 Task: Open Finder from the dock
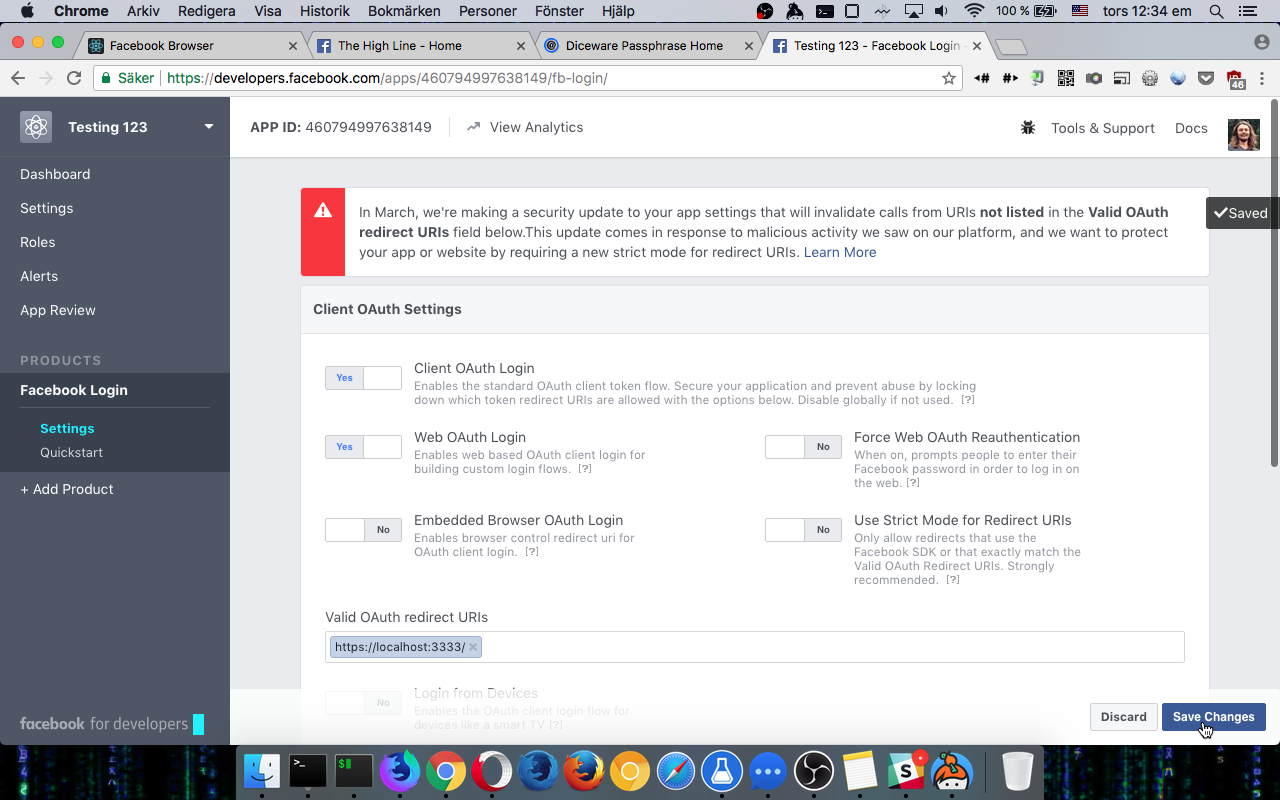click(263, 771)
